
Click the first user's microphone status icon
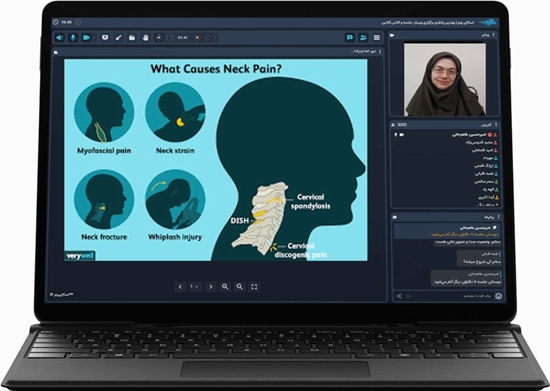(x=396, y=135)
